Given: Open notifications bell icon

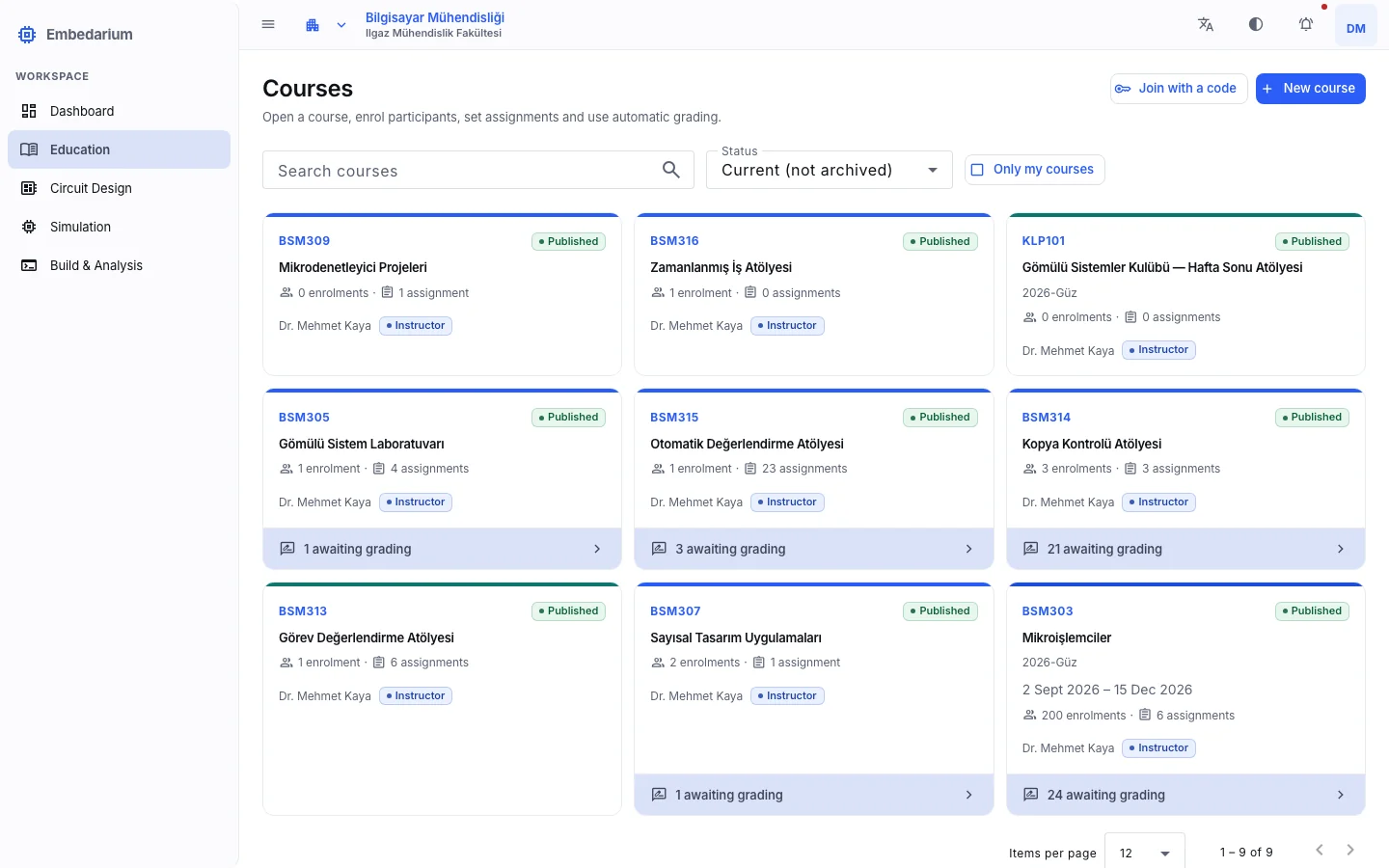Looking at the screenshot, I should click(1306, 25).
